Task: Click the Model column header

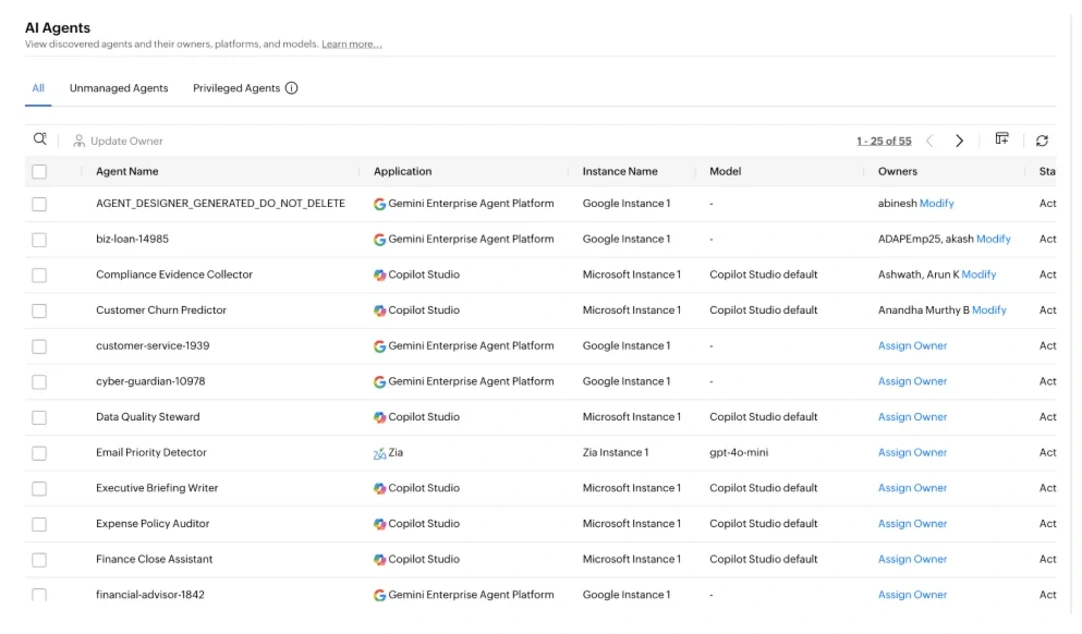Action: pyautogui.click(x=725, y=172)
